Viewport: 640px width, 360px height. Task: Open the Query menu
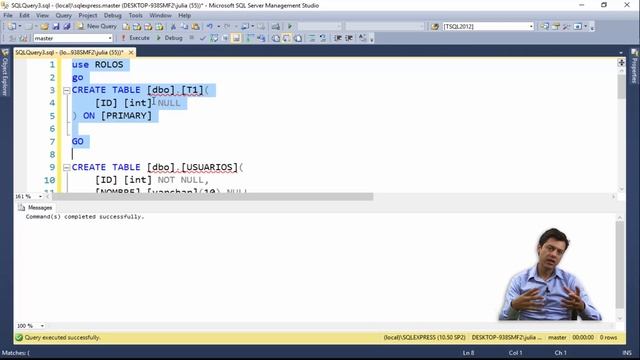click(63, 16)
